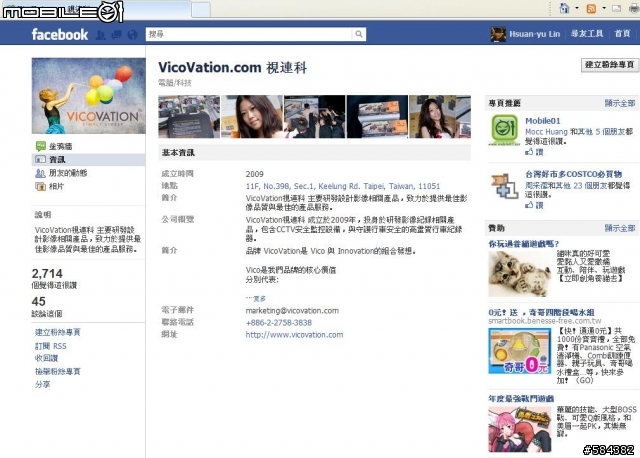Click COSTCO page puzzle icon
The image size is (640, 458).
[x=505, y=186]
